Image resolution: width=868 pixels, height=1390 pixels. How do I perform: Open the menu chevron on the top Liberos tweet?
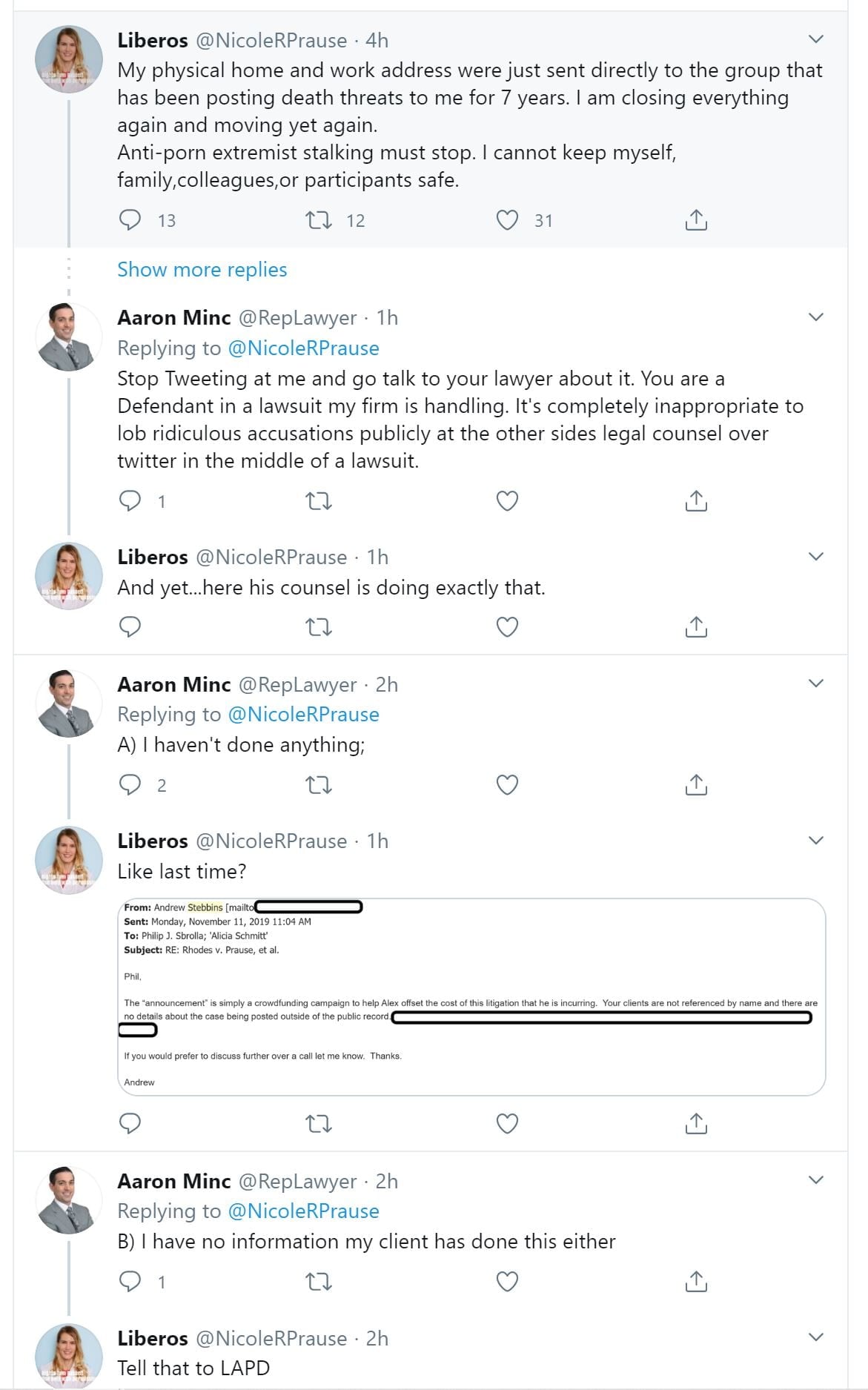815,39
